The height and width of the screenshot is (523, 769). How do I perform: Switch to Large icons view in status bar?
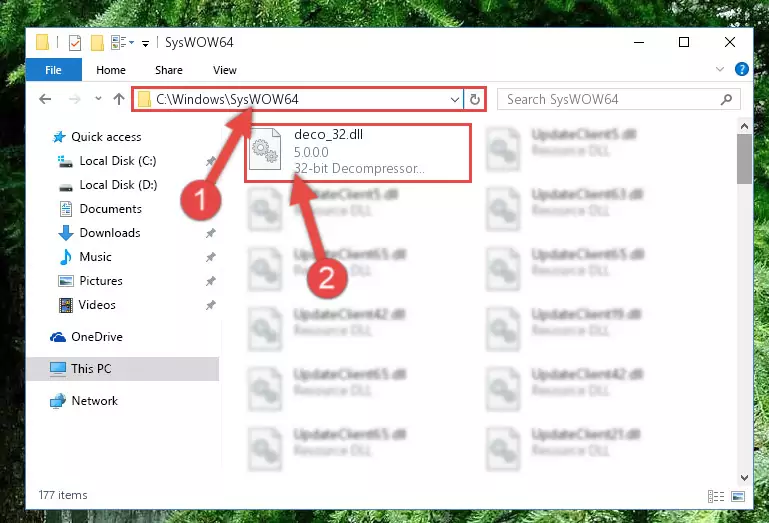point(738,496)
